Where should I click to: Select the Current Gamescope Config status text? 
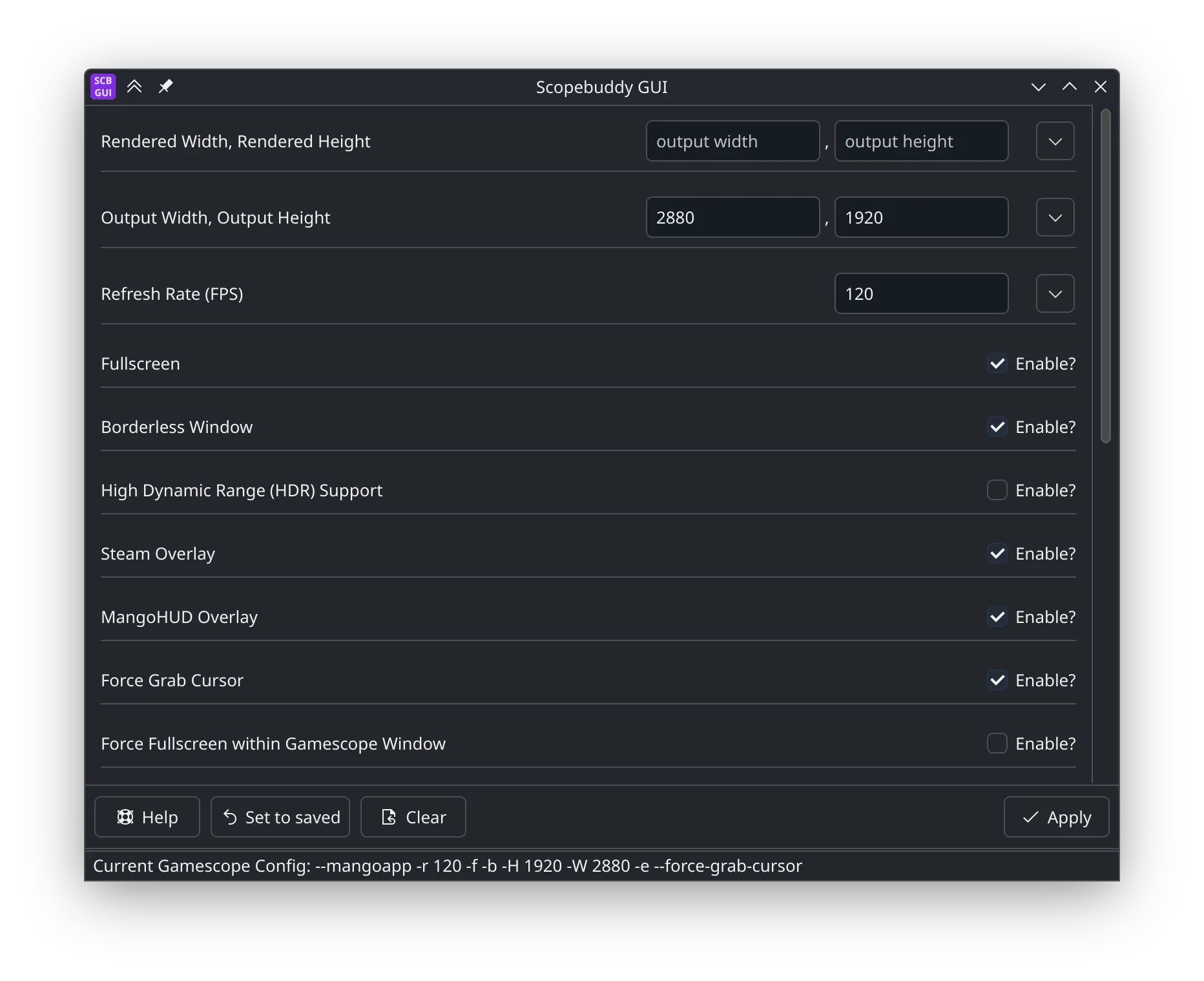448,866
